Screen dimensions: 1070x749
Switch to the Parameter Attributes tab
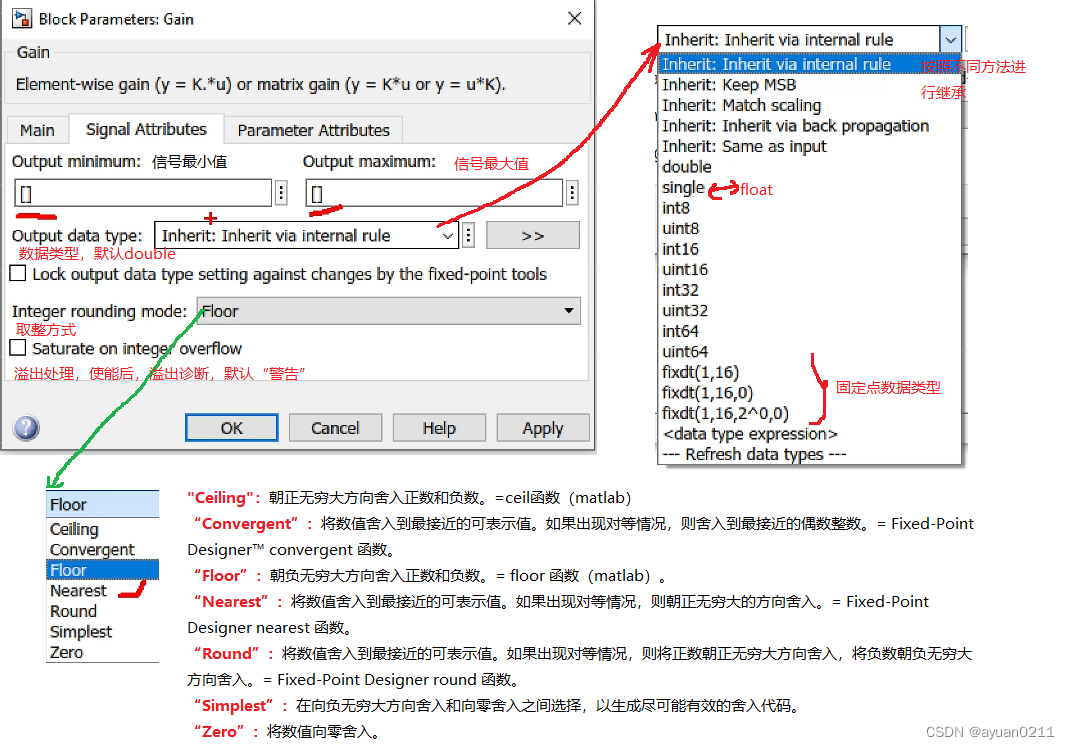313,129
